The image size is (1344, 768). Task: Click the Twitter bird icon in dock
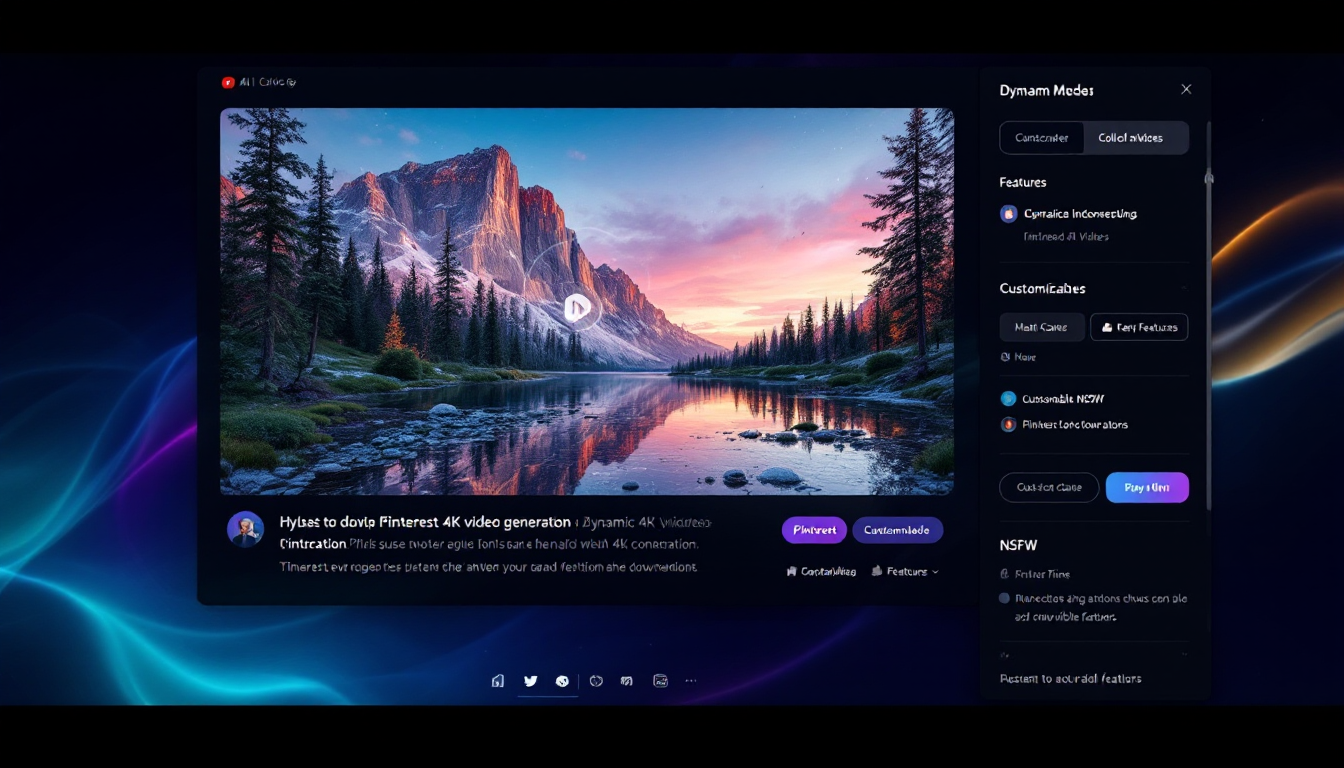pyautogui.click(x=530, y=681)
